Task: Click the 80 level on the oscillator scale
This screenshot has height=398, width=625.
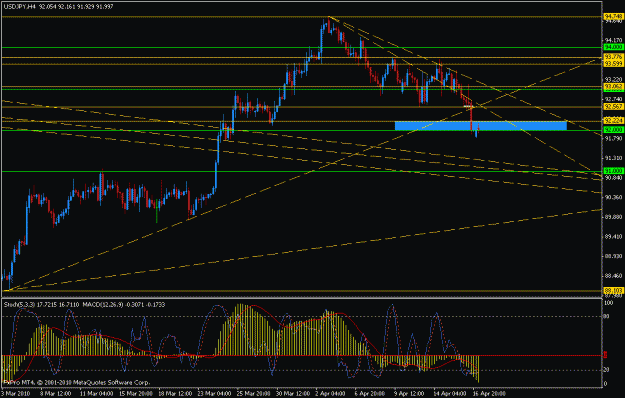Action: [x=607, y=316]
